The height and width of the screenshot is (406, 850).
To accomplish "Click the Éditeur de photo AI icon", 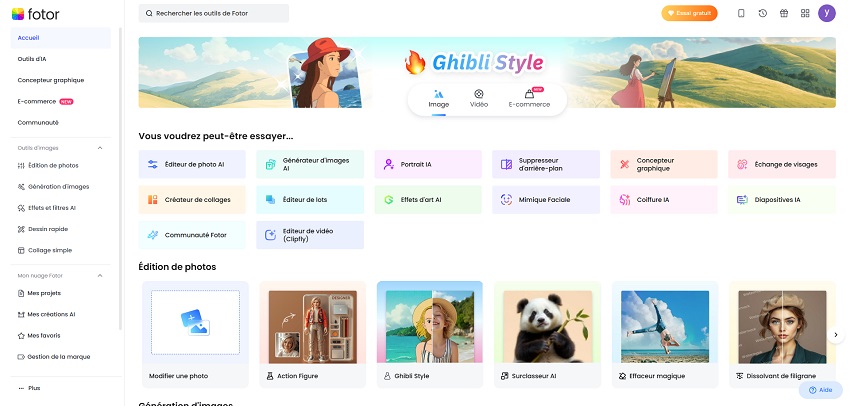I will (x=152, y=164).
